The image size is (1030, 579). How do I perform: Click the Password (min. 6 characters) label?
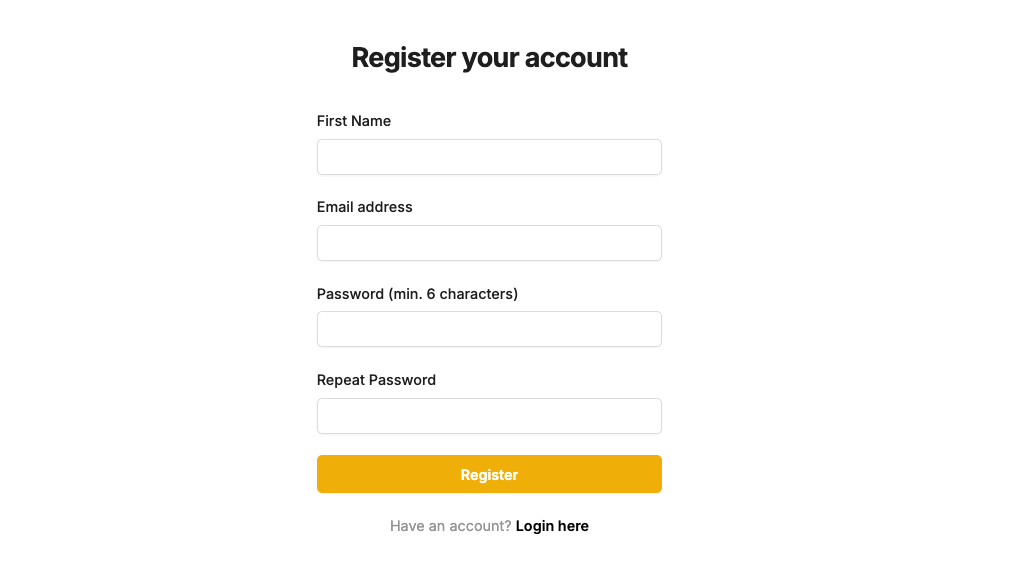point(417,294)
